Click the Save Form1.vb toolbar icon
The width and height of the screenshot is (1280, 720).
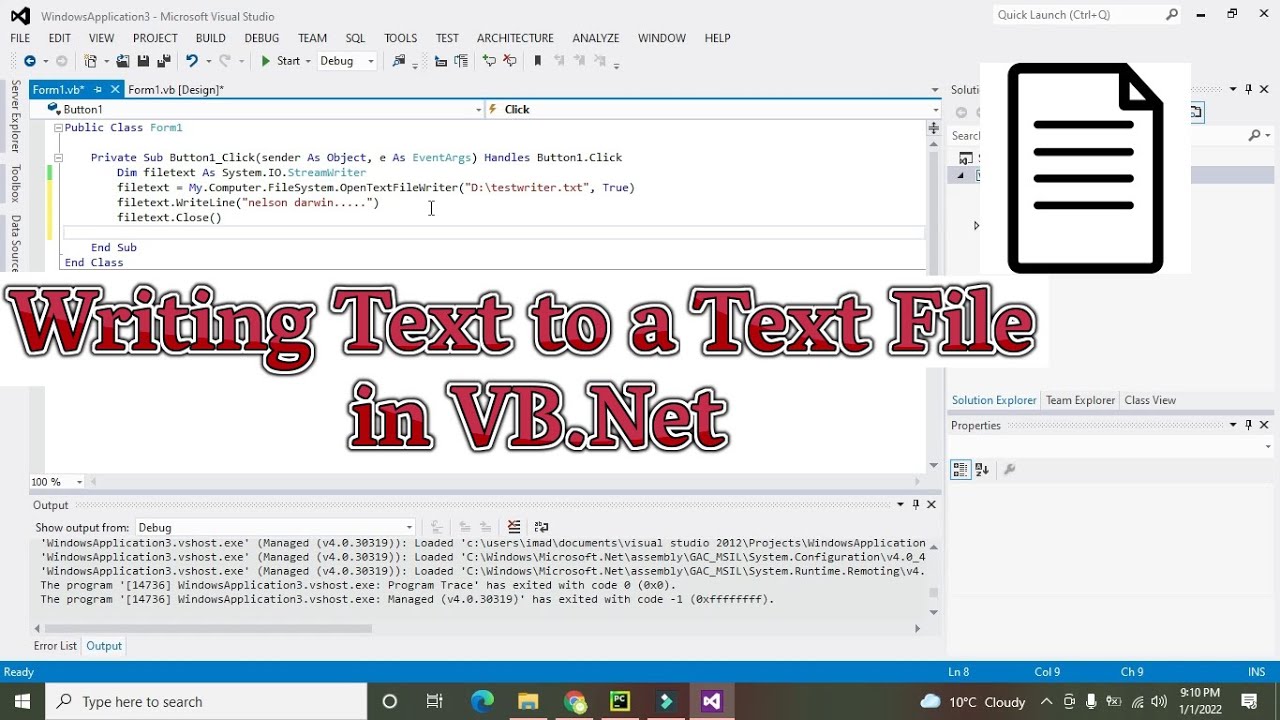point(143,61)
